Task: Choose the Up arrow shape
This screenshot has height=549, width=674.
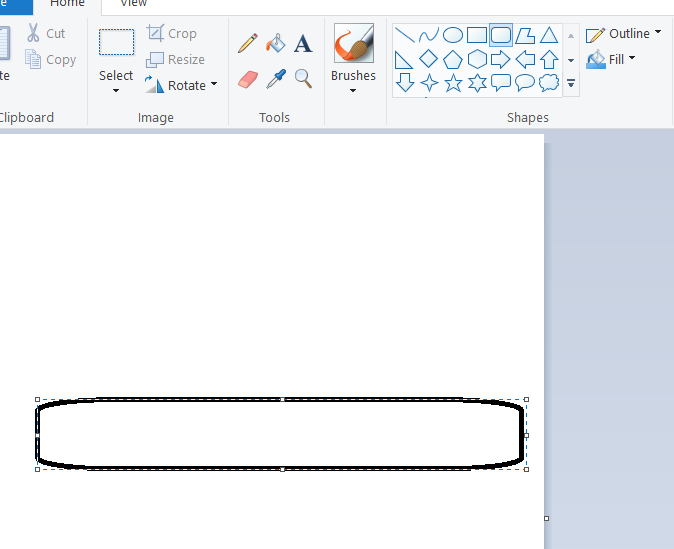Action: [x=549, y=59]
